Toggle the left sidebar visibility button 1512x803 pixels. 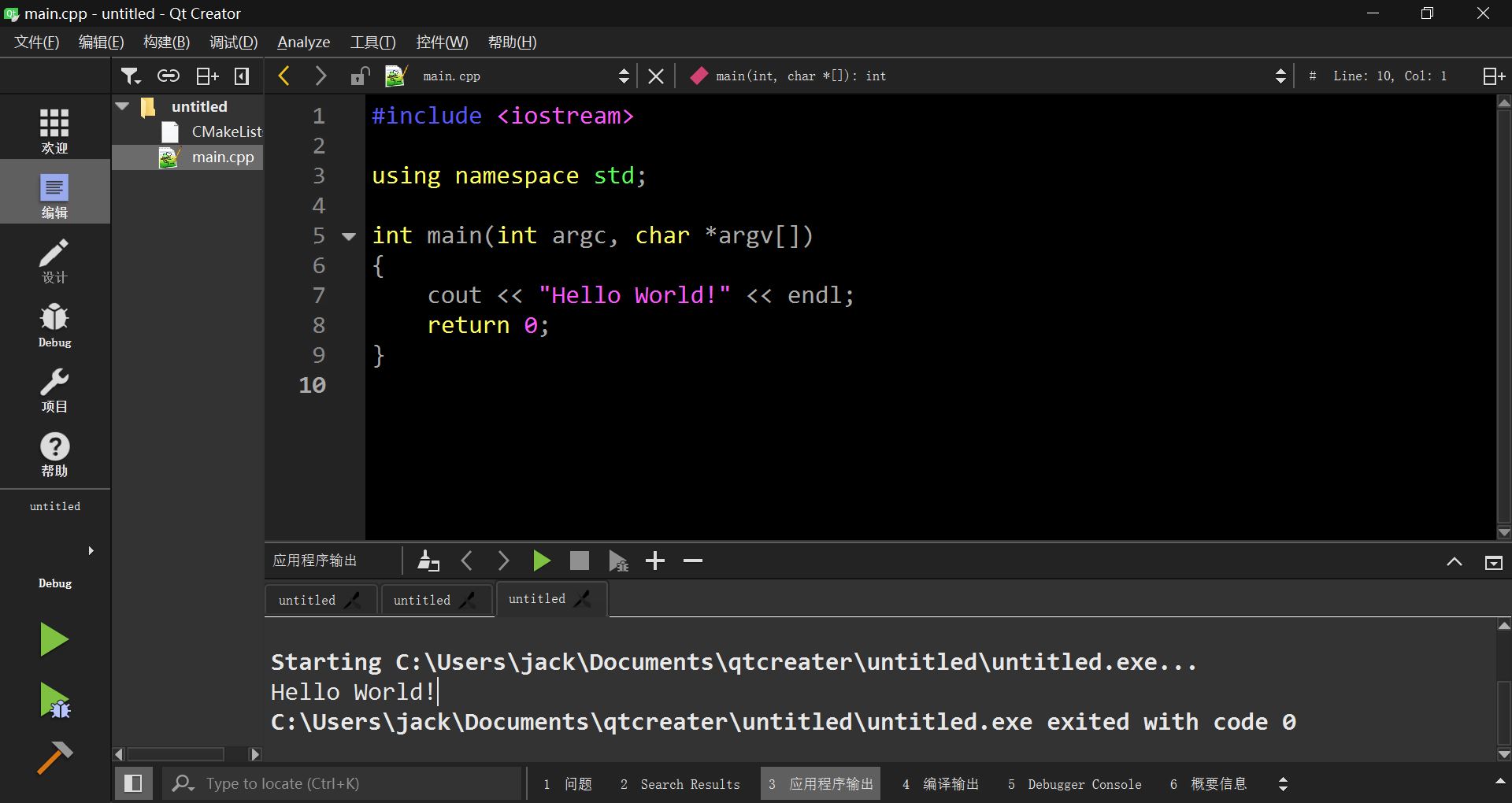133,783
